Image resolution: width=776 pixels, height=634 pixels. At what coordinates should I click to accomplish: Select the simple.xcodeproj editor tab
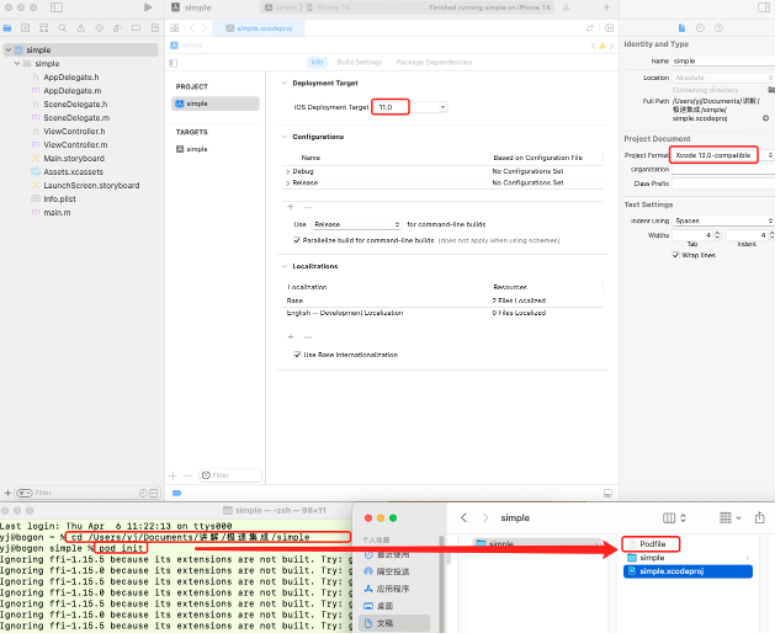point(259,28)
